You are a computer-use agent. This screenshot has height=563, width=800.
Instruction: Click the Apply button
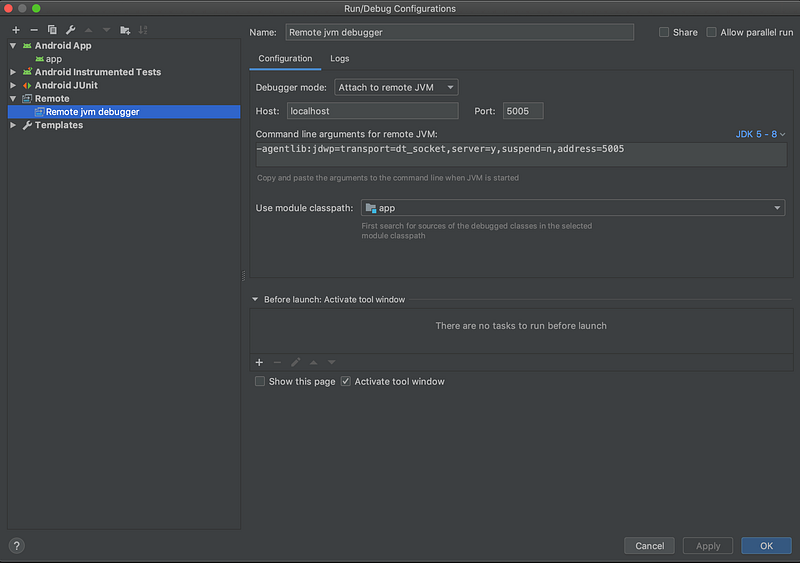708,546
